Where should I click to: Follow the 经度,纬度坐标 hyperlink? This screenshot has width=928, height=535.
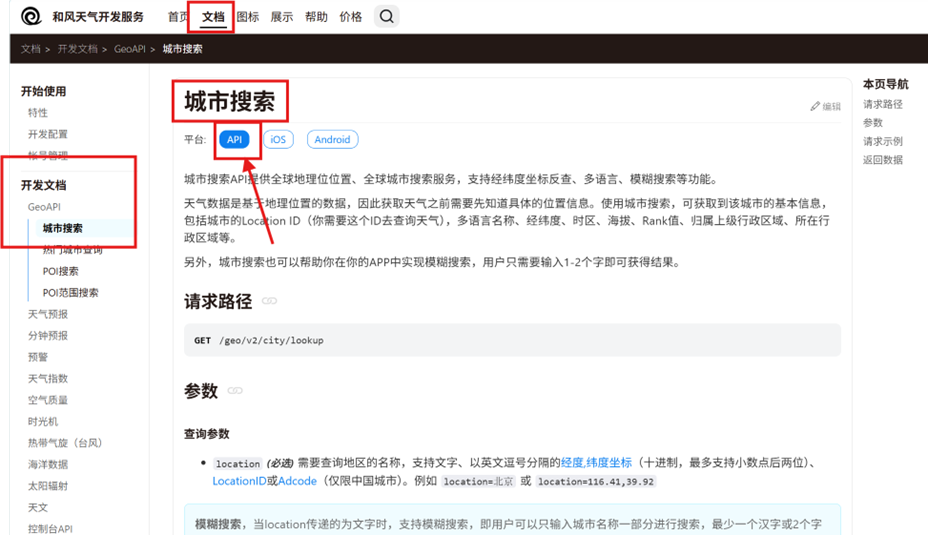pyautogui.click(x=596, y=462)
